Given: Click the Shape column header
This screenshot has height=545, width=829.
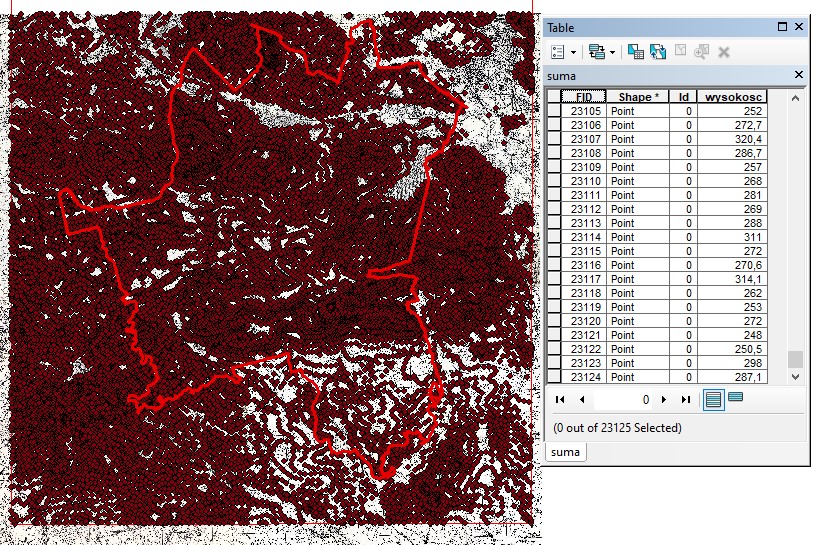Looking at the screenshot, I should tap(638, 97).
